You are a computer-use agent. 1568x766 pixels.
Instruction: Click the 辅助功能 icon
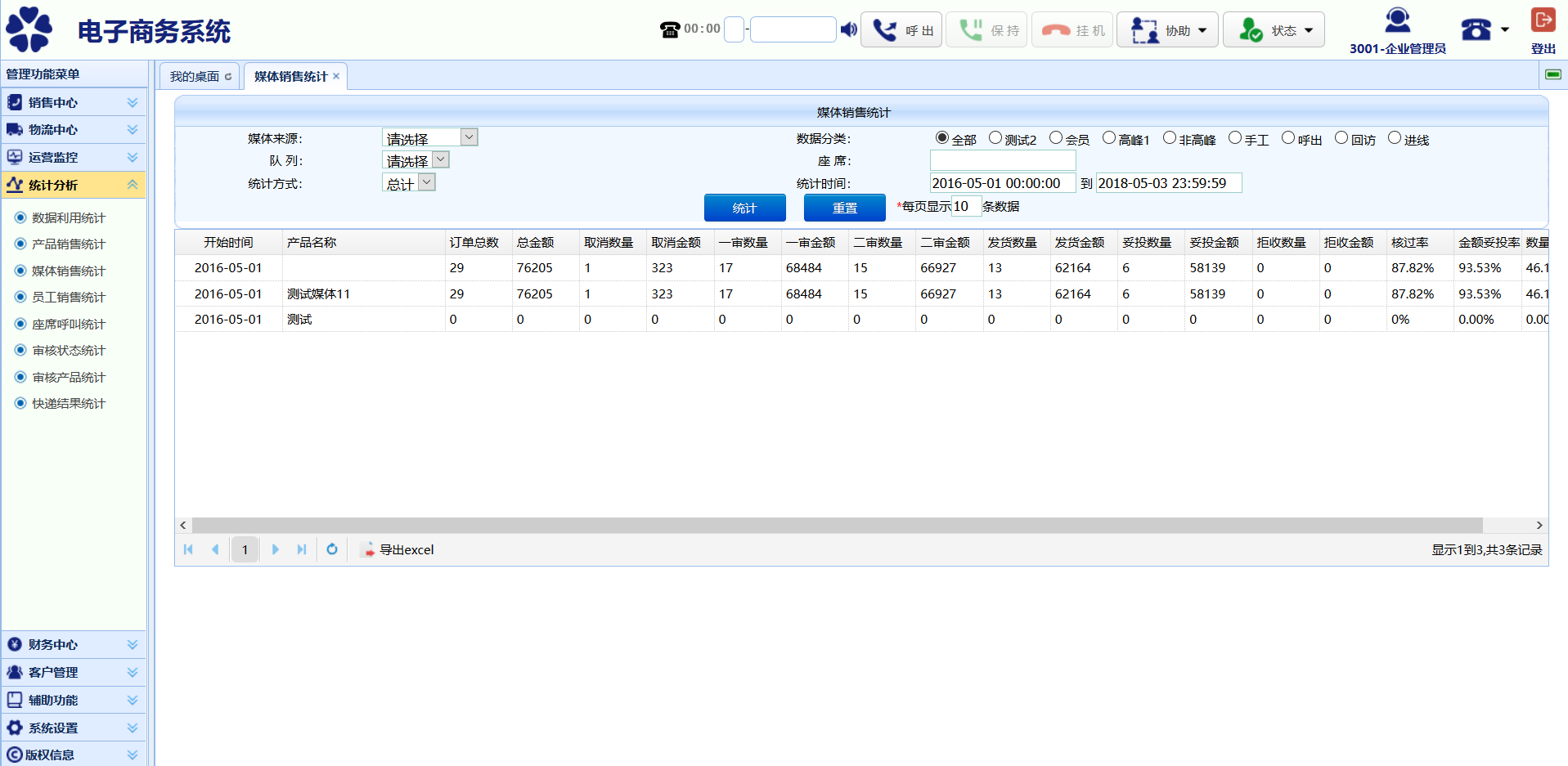15,700
